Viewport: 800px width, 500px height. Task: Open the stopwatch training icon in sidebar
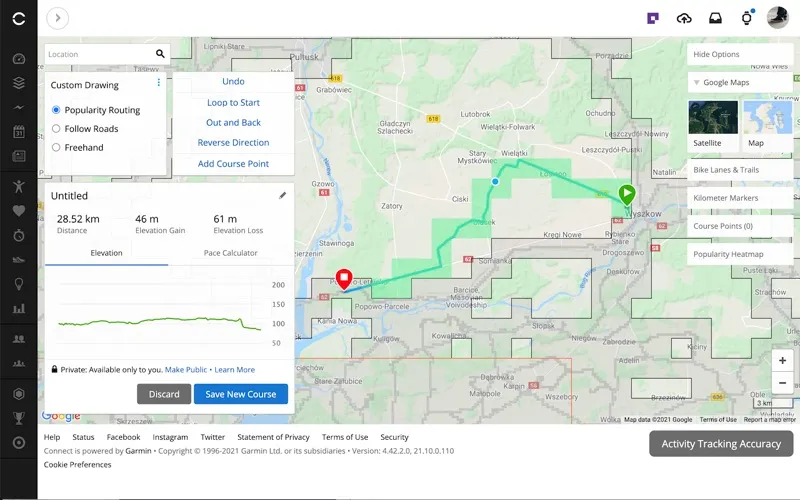click(x=19, y=235)
